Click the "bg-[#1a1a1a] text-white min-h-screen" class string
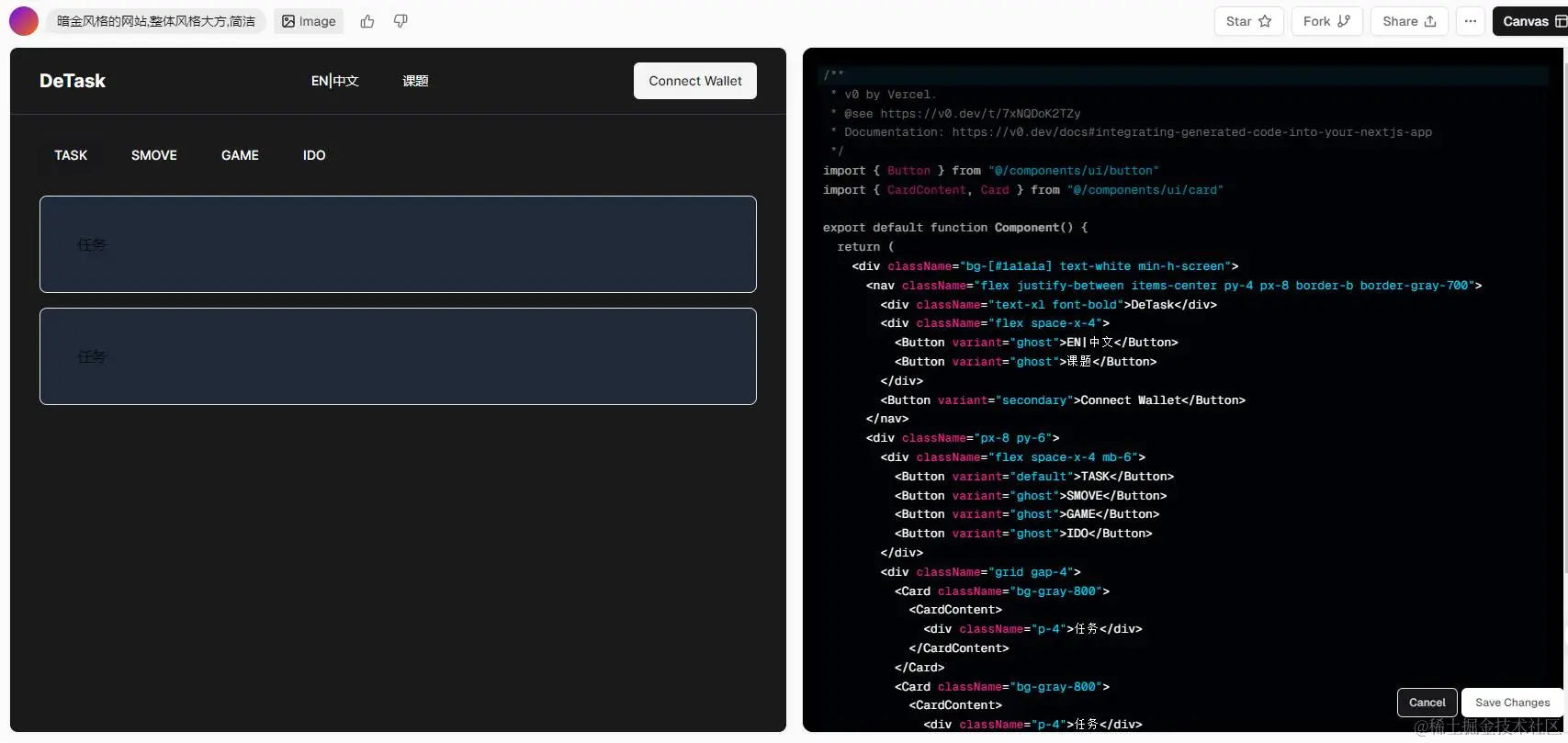1568x743 pixels. tap(1095, 266)
